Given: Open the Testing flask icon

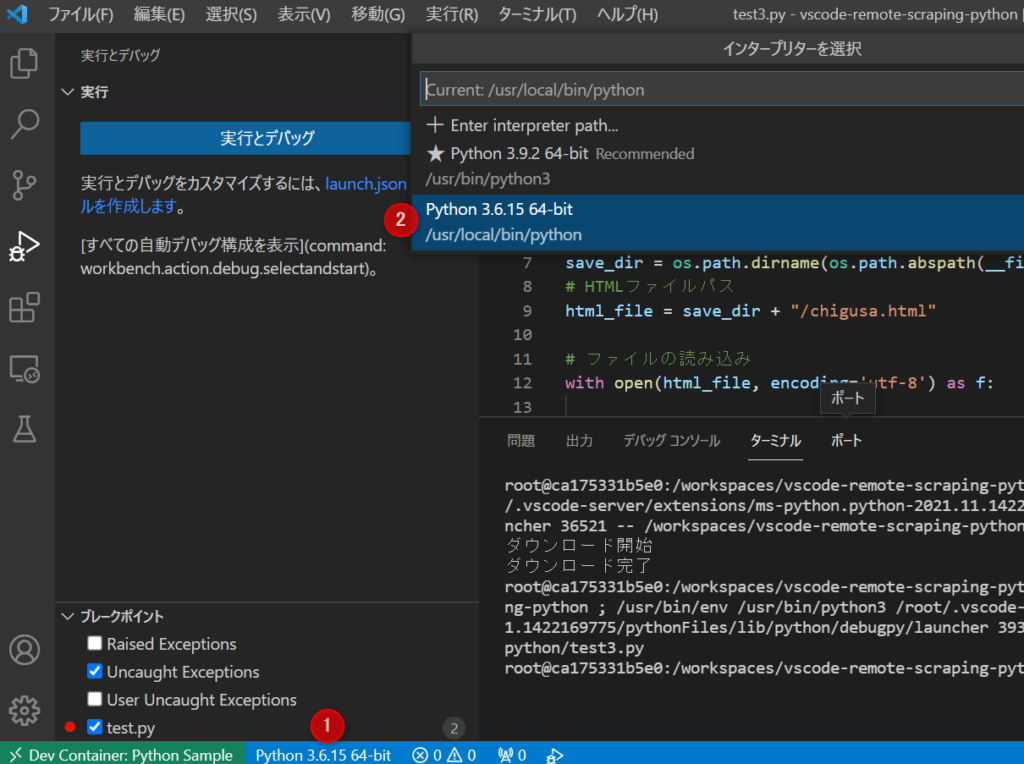Looking at the screenshot, I should click(x=24, y=429).
